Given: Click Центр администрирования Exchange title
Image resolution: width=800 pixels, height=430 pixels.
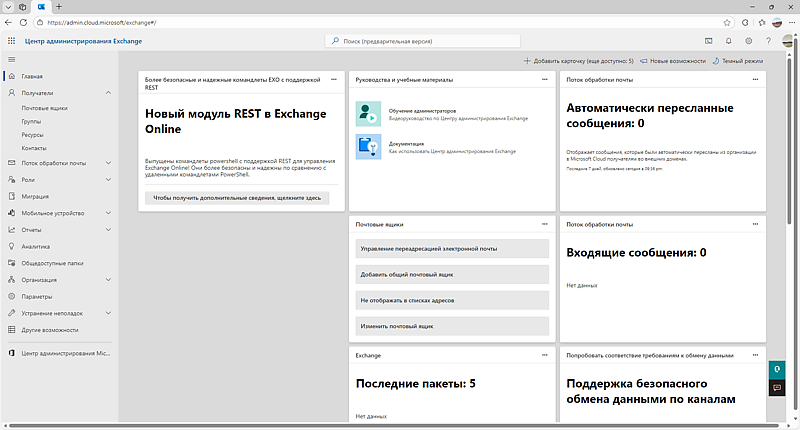Looking at the screenshot, I should click(83, 41).
